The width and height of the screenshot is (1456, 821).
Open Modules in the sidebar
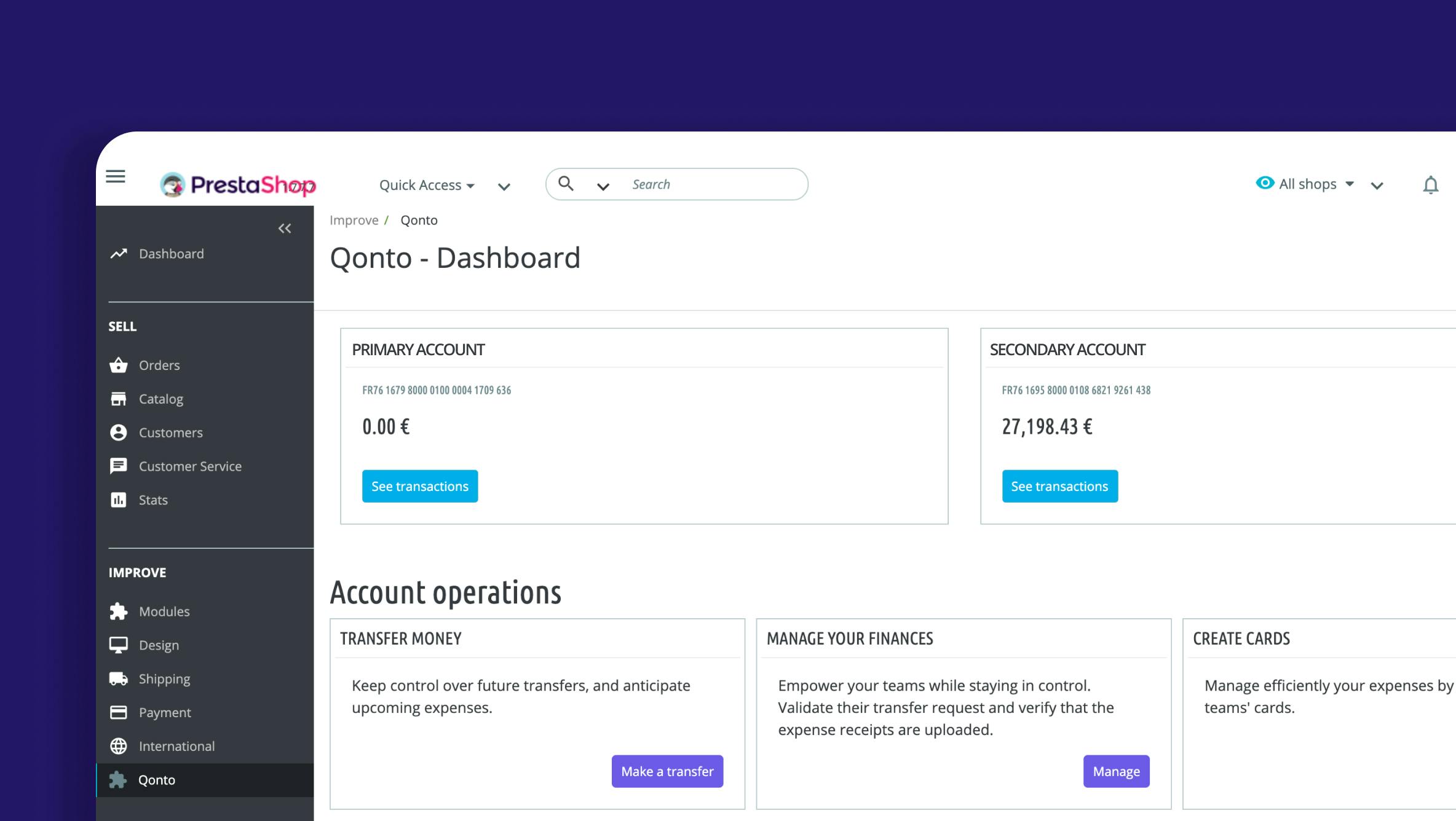click(x=164, y=611)
